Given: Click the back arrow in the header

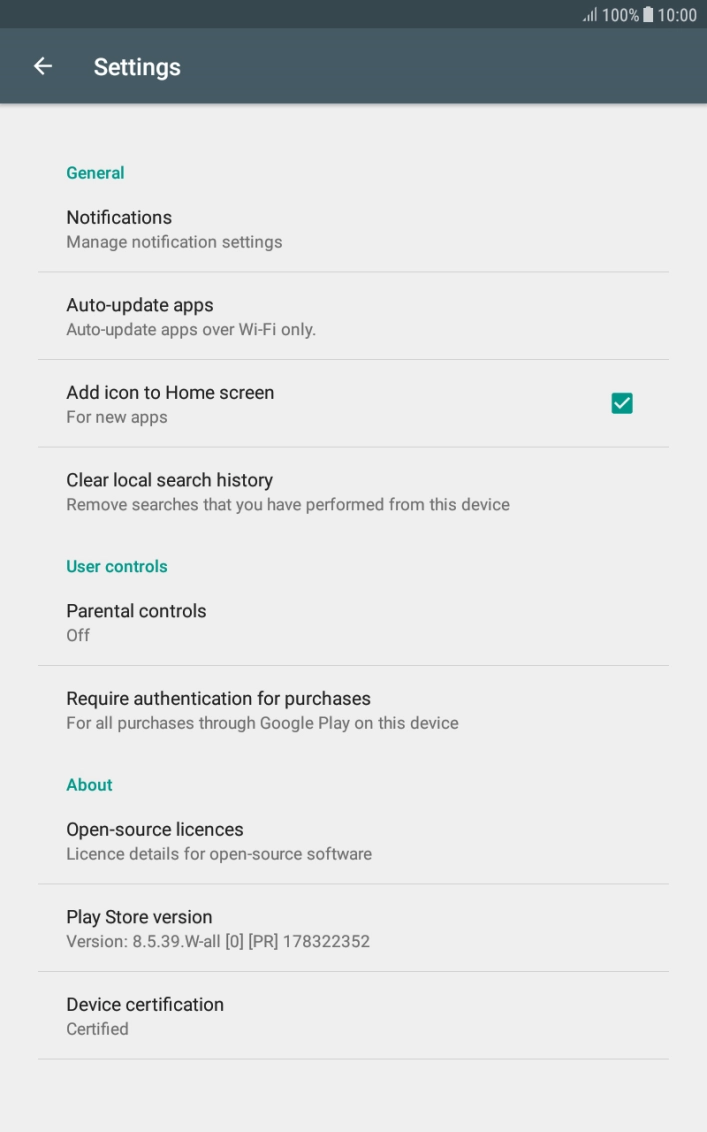Looking at the screenshot, I should pyautogui.click(x=43, y=66).
